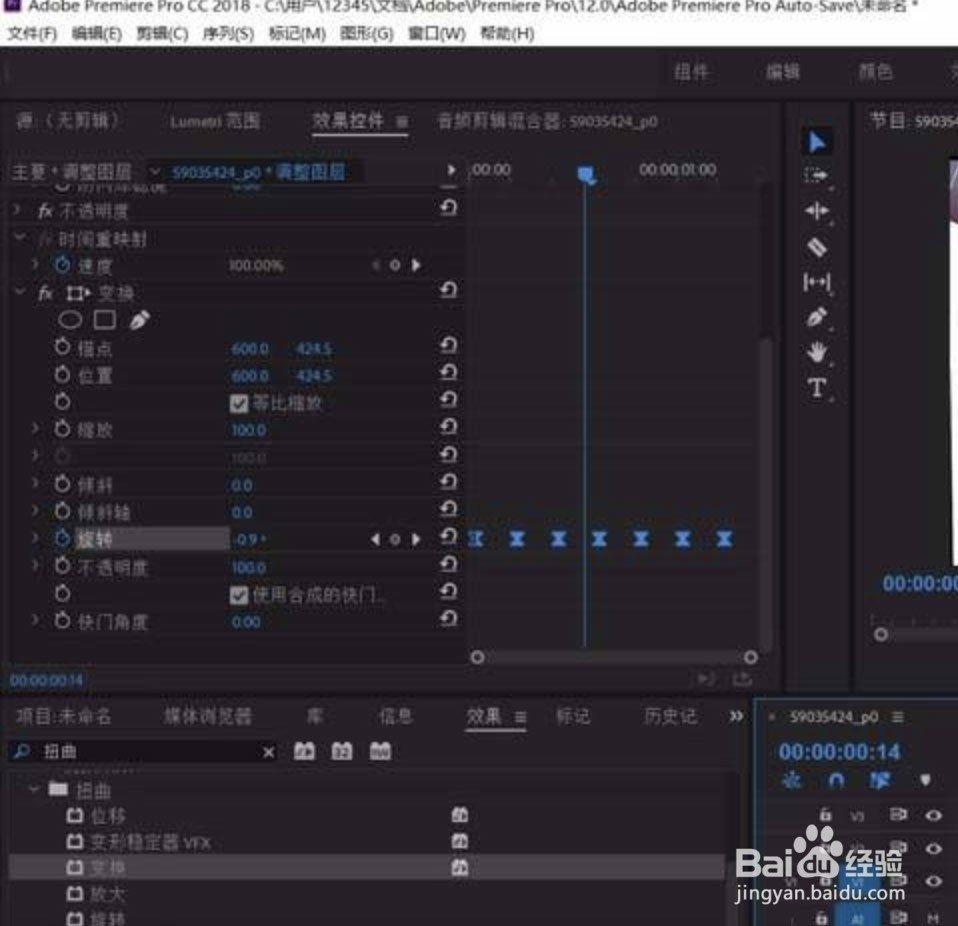Filter effects by 32-bit color badge

coord(342,751)
